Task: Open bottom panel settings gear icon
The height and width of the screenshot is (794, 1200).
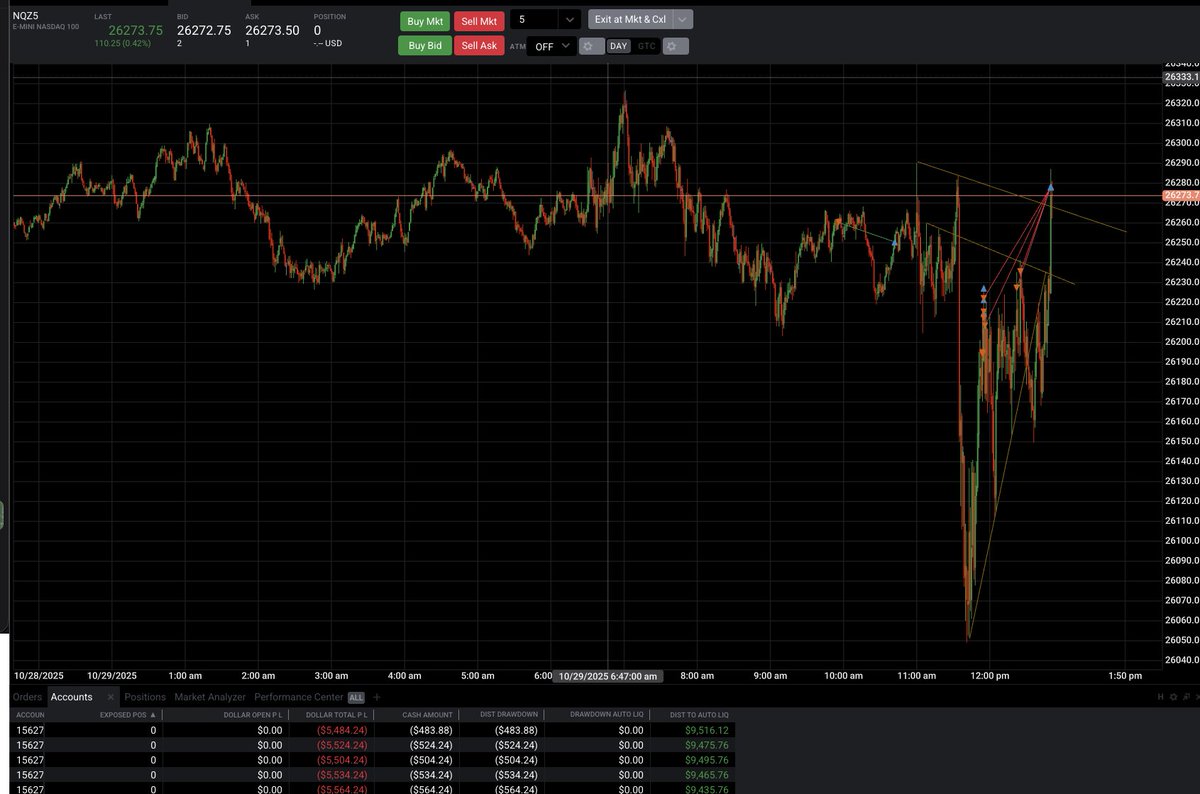Action: coord(1174,697)
